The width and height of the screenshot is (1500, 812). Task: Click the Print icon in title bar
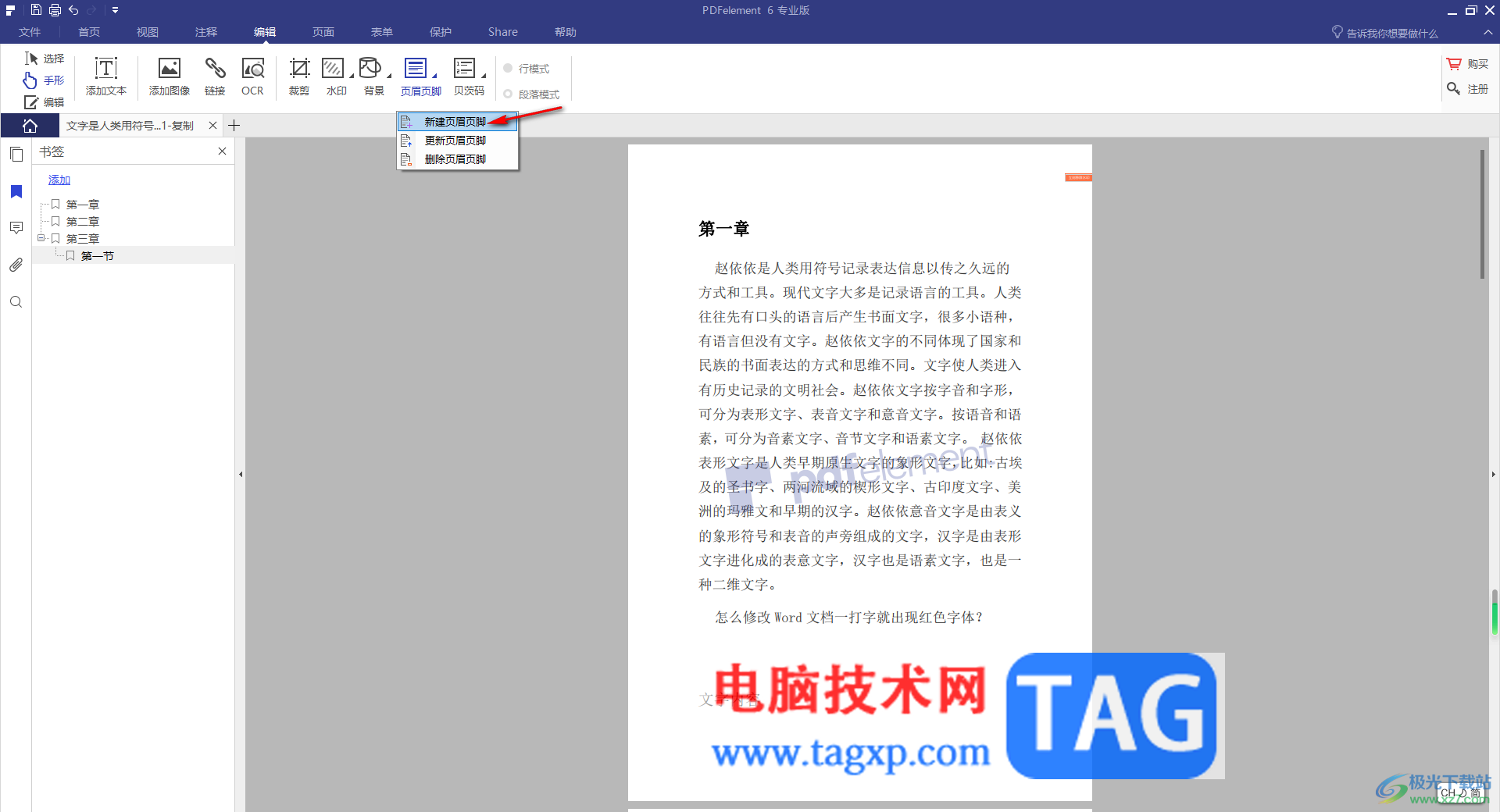pos(55,10)
